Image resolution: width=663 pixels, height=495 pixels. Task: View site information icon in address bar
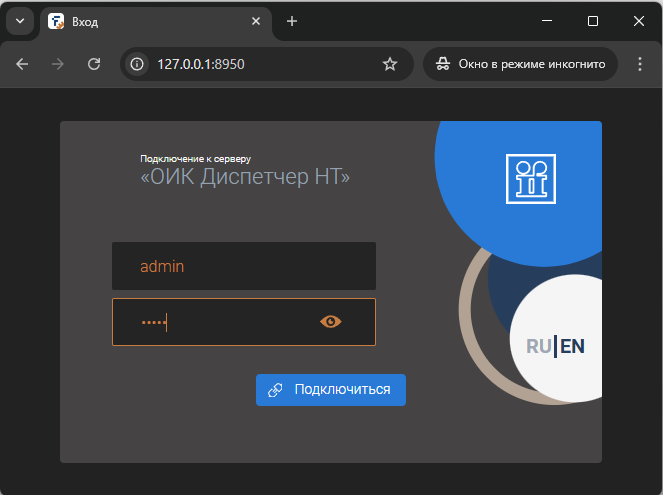click(138, 64)
